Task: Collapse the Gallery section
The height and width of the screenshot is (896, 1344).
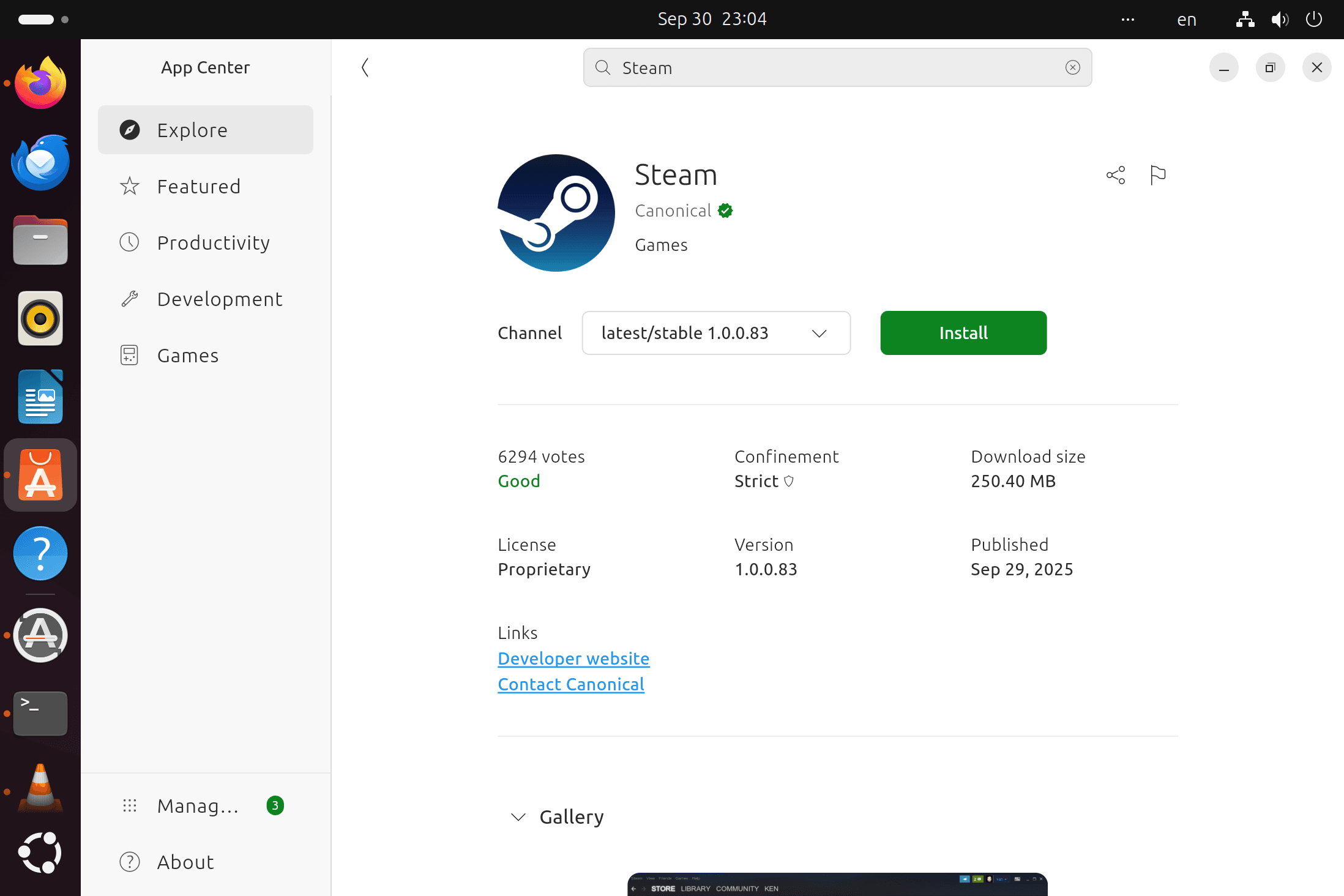Action: pos(518,817)
